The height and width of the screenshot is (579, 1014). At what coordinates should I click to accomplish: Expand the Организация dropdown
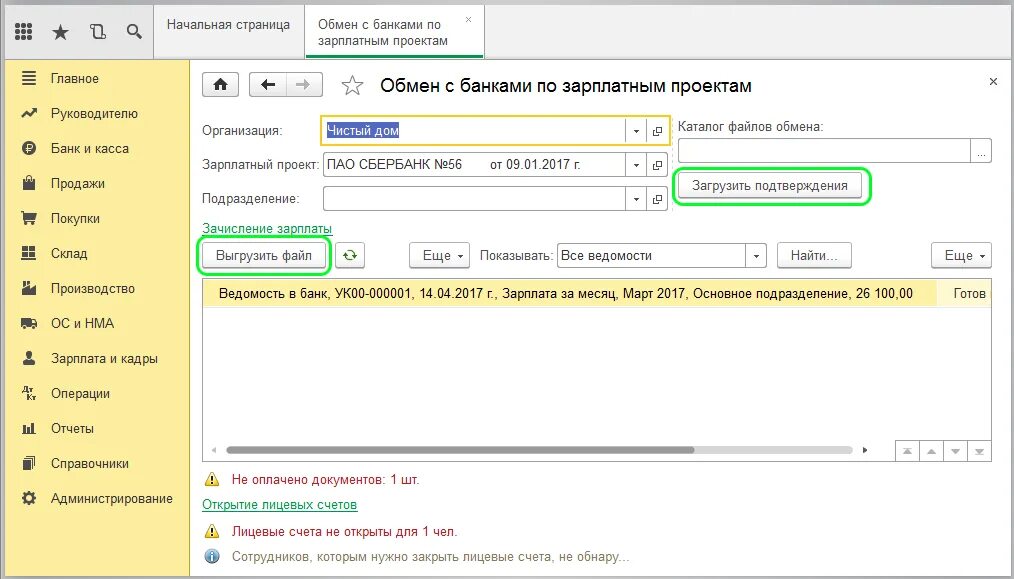tap(636, 131)
